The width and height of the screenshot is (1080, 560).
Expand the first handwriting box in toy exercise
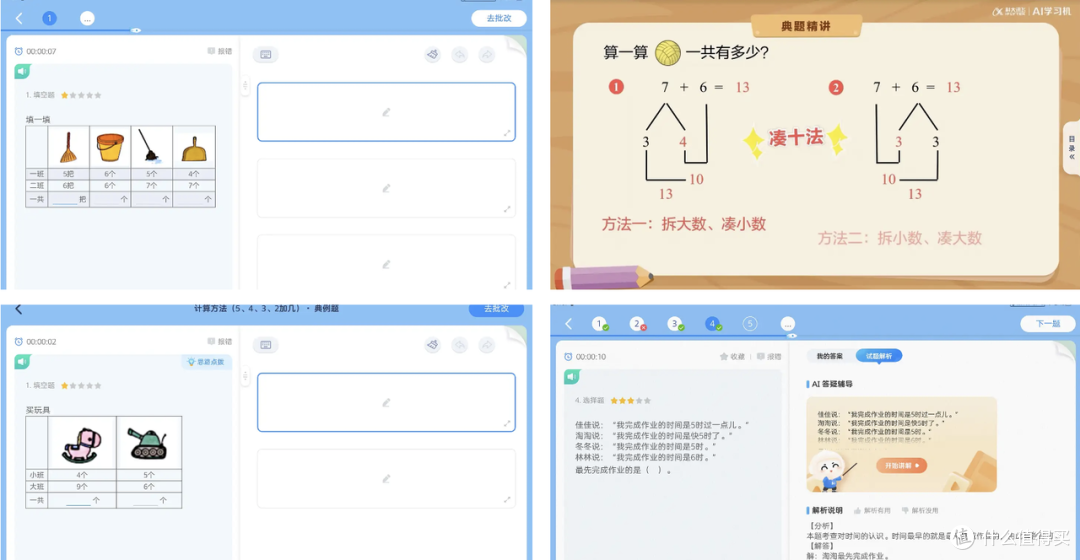pyautogui.click(x=507, y=424)
